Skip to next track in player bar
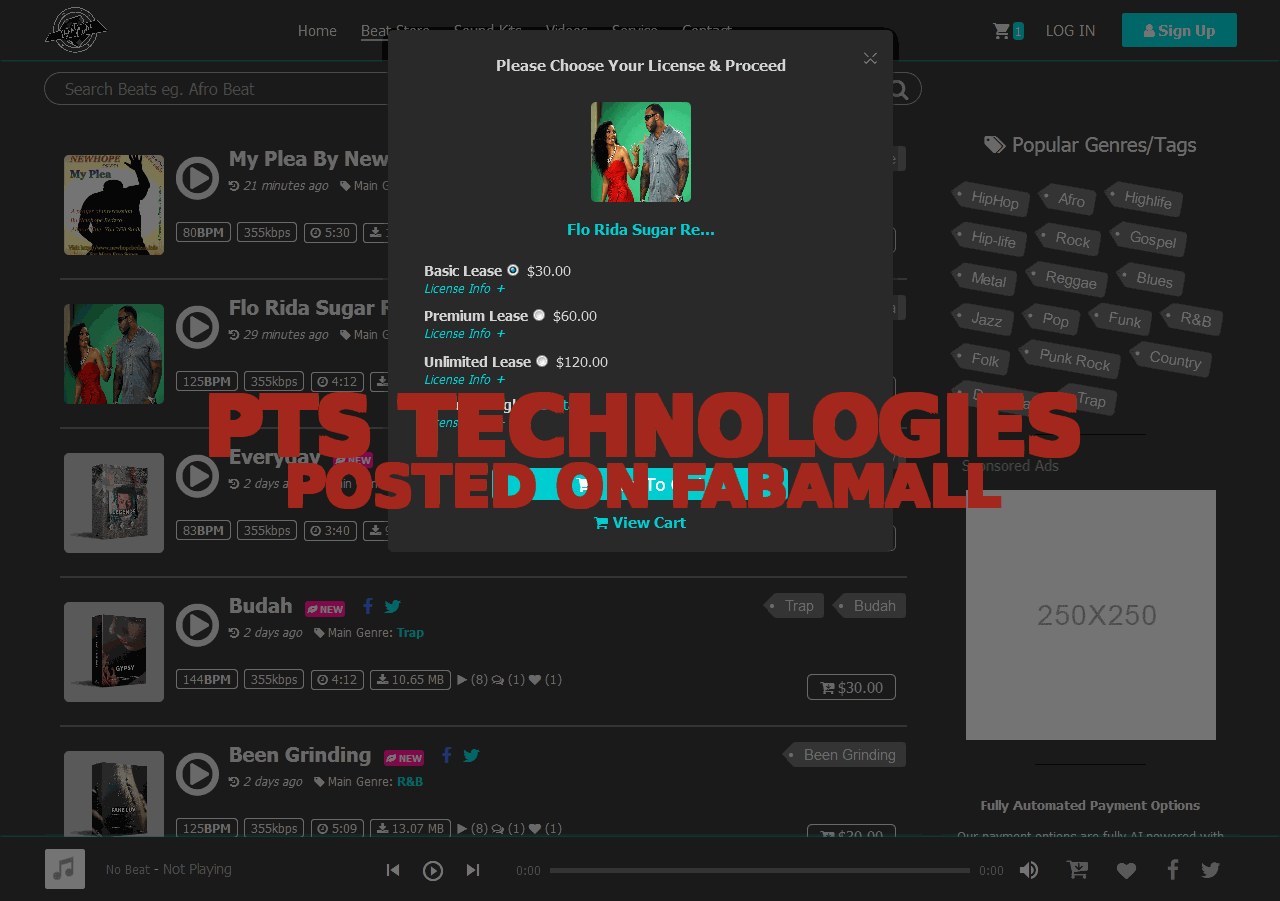 point(473,870)
